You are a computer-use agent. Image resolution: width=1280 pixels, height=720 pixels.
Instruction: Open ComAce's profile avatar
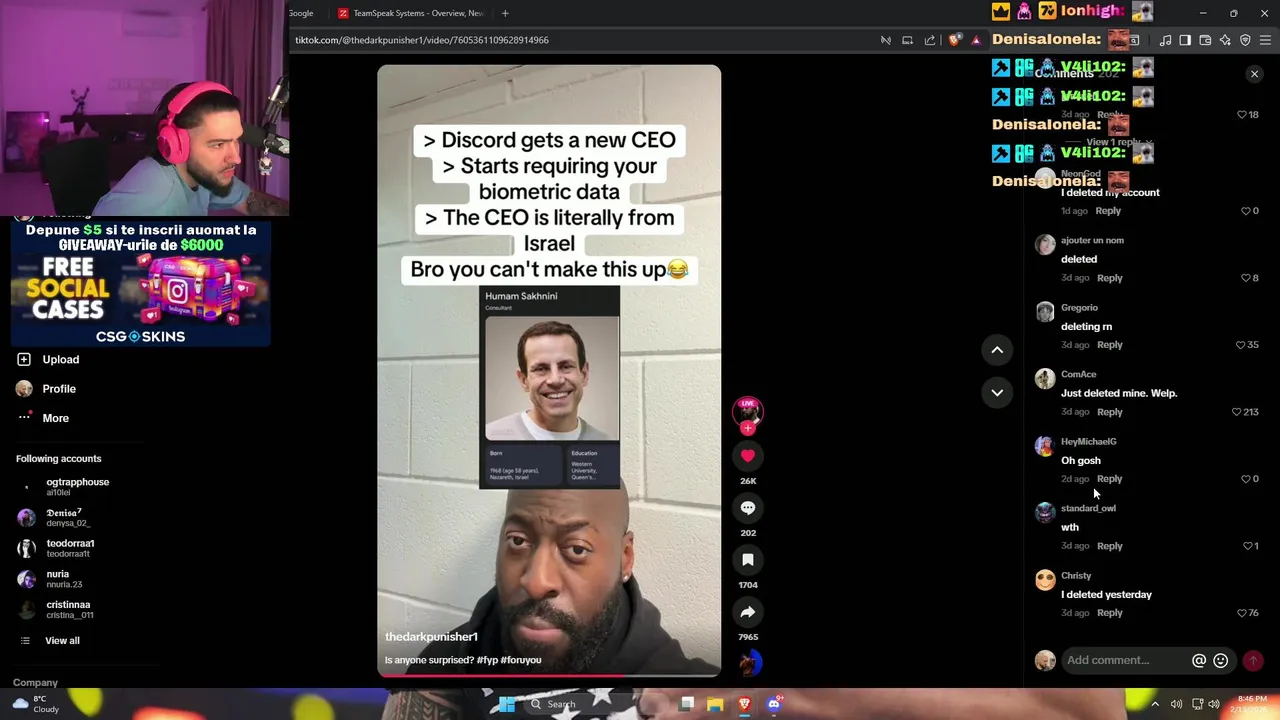(1045, 379)
